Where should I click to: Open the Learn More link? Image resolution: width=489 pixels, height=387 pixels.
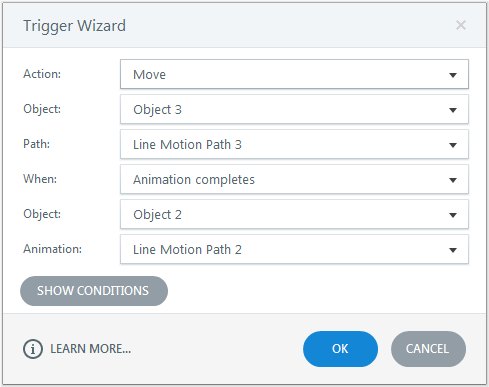[x=90, y=349]
